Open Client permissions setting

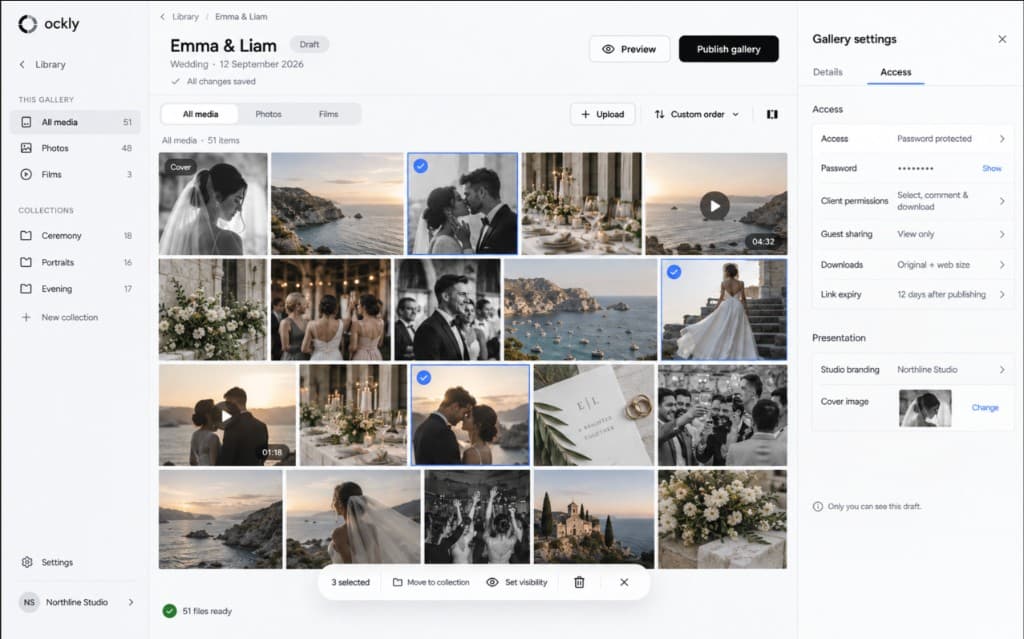point(912,201)
